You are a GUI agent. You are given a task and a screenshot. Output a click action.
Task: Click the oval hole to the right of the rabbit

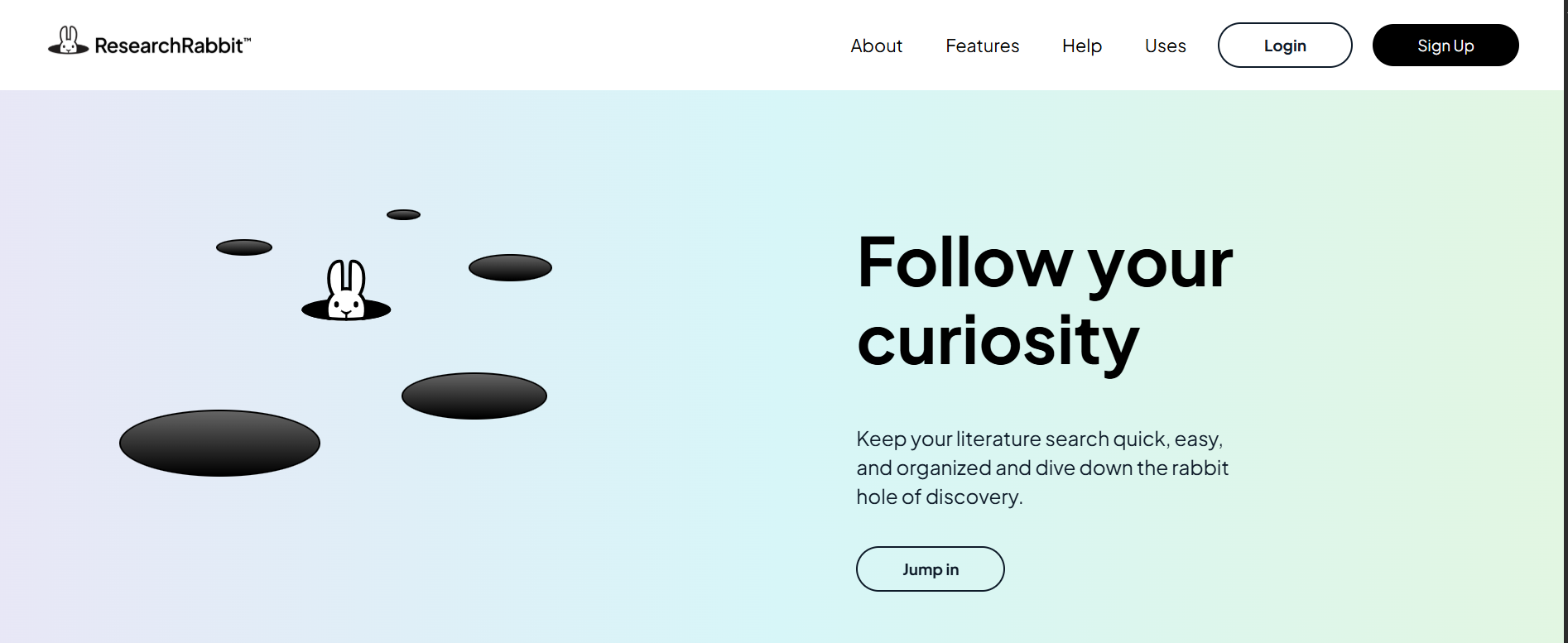click(x=510, y=267)
